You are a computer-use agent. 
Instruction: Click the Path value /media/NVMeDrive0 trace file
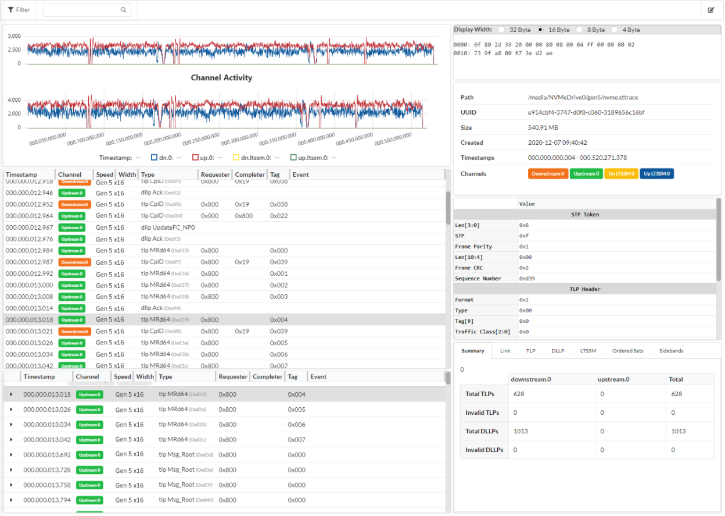tap(583, 98)
